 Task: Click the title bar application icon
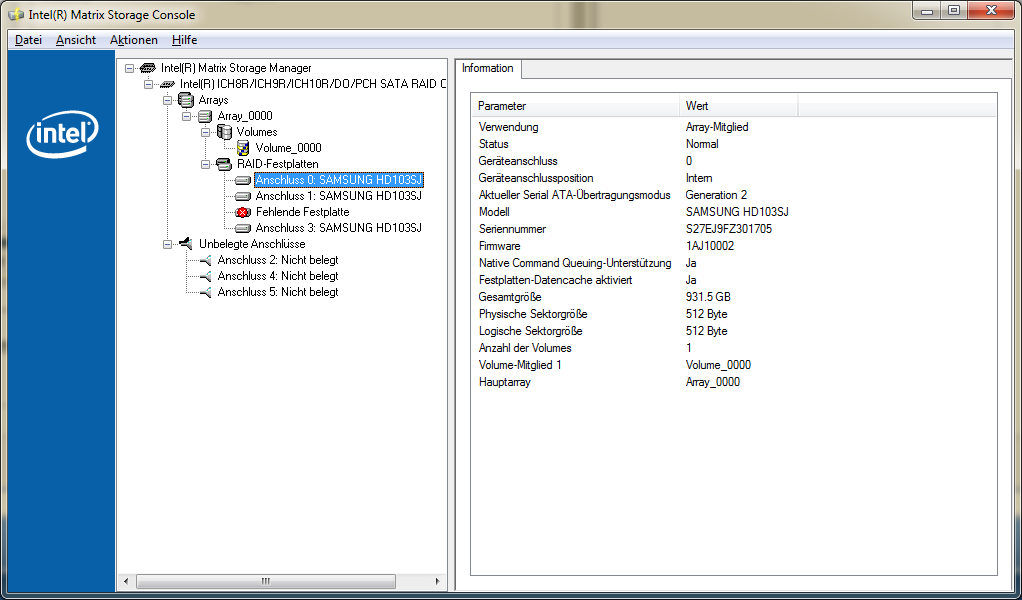coord(16,14)
